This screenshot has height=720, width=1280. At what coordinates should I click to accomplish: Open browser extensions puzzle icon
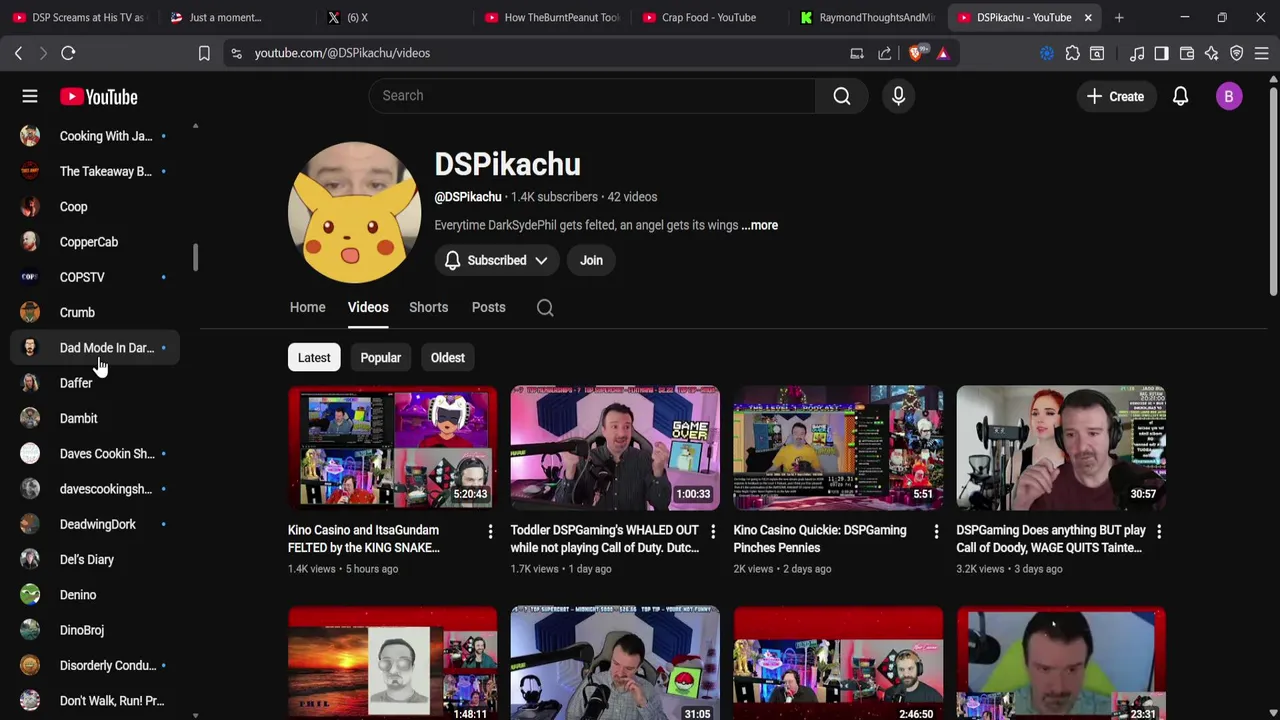click(x=1072, y=53)
